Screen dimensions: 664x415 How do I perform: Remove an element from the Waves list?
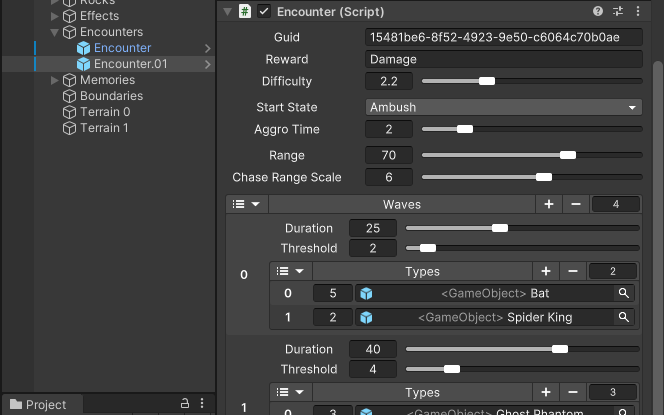(x=575, y=204)
